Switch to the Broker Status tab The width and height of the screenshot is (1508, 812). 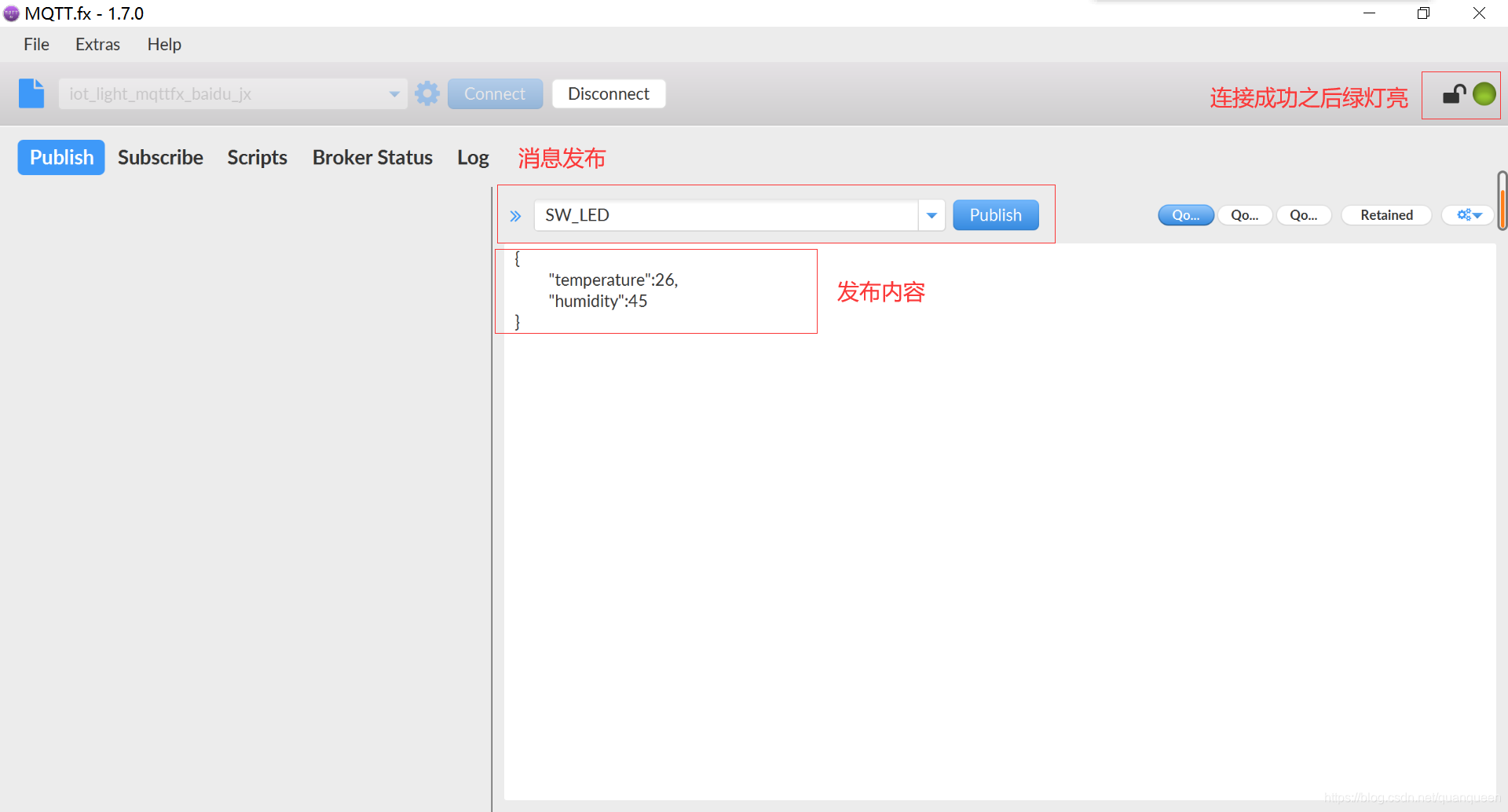[372, 157]
